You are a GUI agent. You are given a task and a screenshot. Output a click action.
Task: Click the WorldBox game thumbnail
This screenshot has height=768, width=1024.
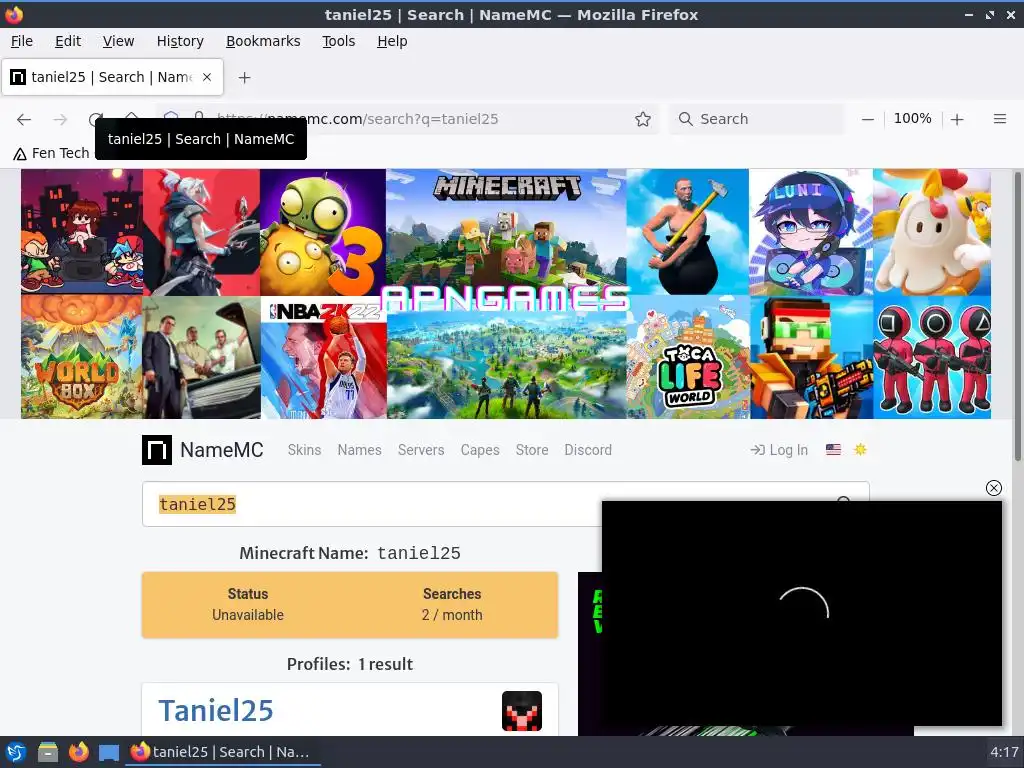point(82,357)
